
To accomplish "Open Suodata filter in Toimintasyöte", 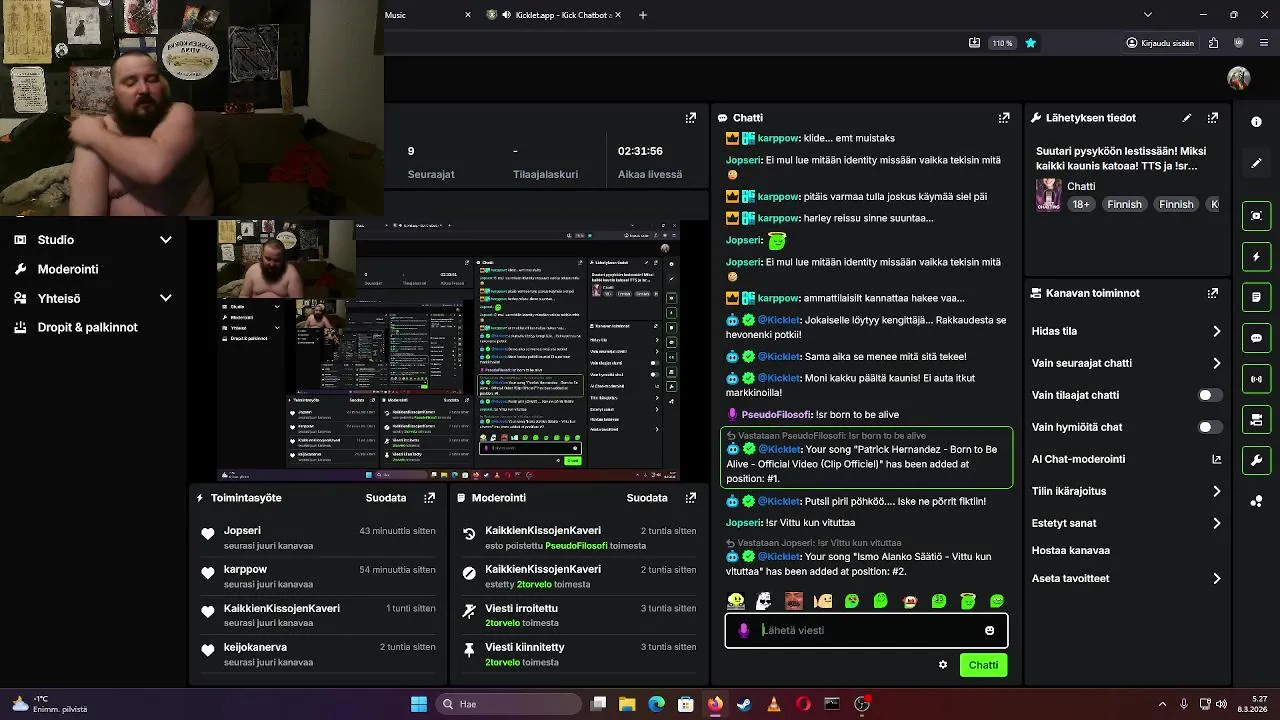I will click(x=386, y=497).
